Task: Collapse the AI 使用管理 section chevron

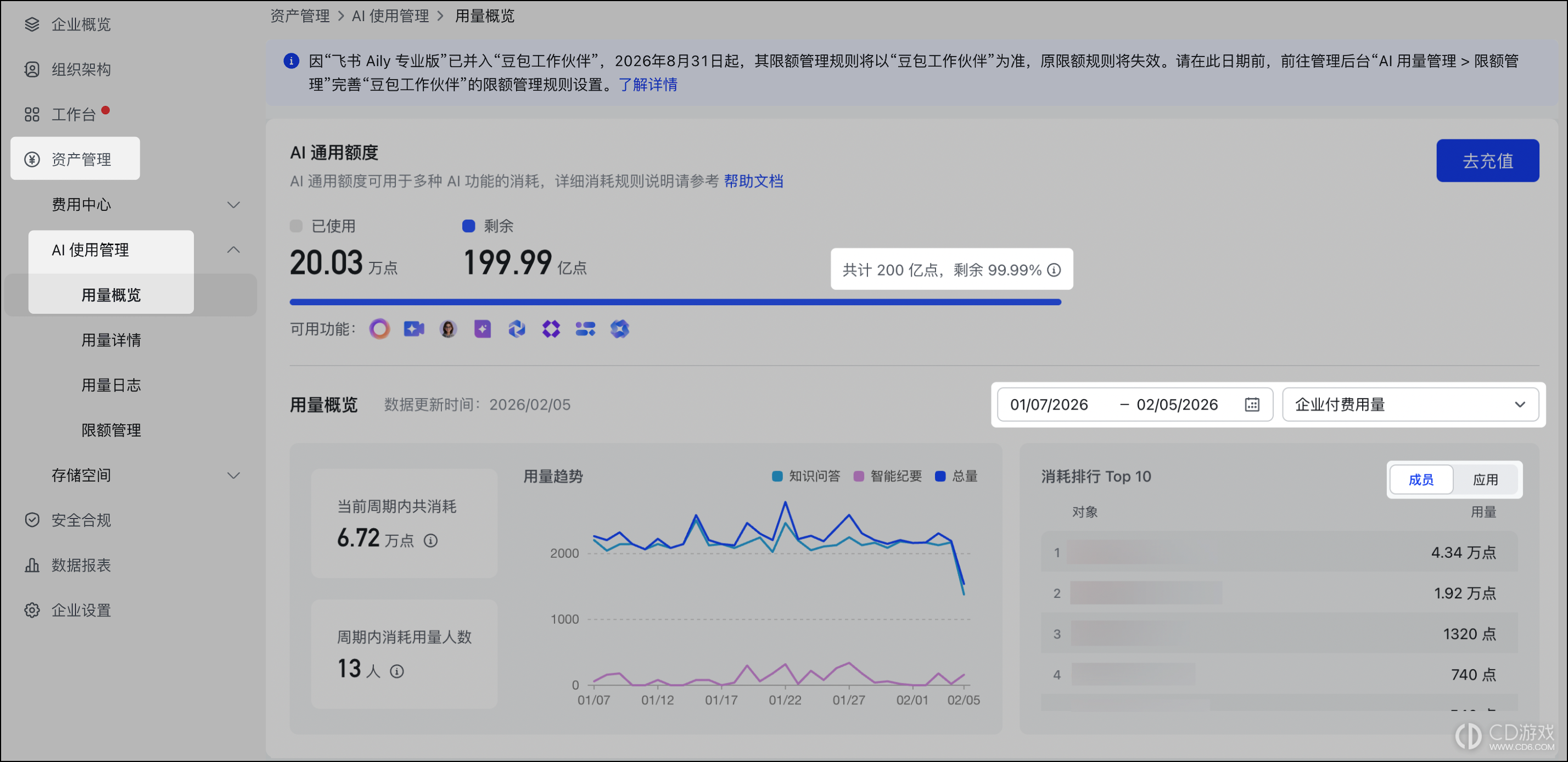Action: 234,250
